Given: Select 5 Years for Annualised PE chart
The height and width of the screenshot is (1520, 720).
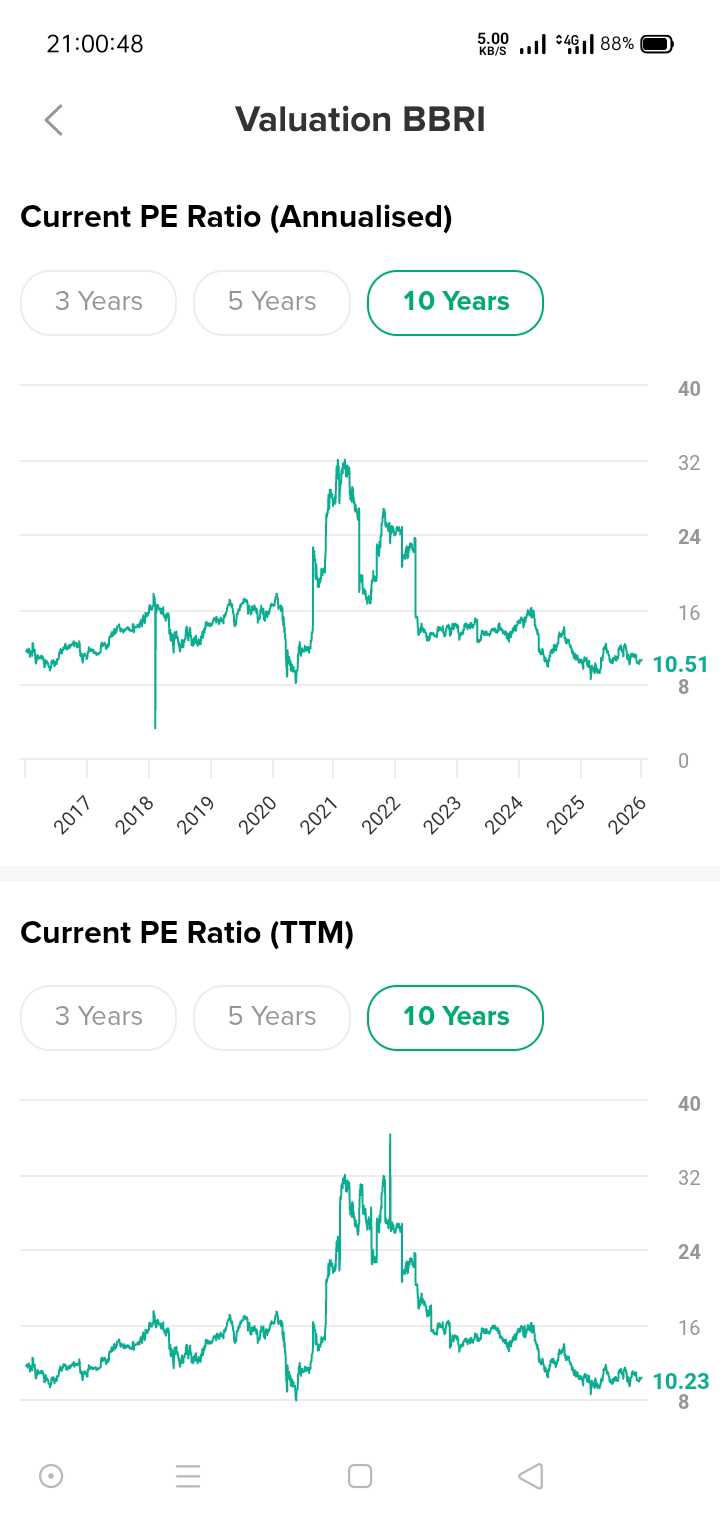Looking at the screenshot, I should (271, 302).
